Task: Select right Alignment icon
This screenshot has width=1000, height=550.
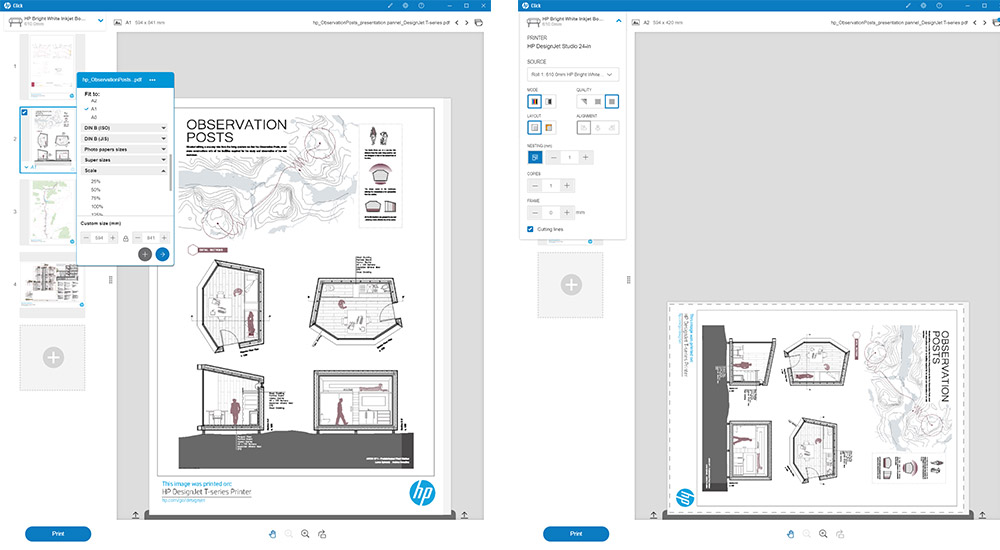Action: 612,128
